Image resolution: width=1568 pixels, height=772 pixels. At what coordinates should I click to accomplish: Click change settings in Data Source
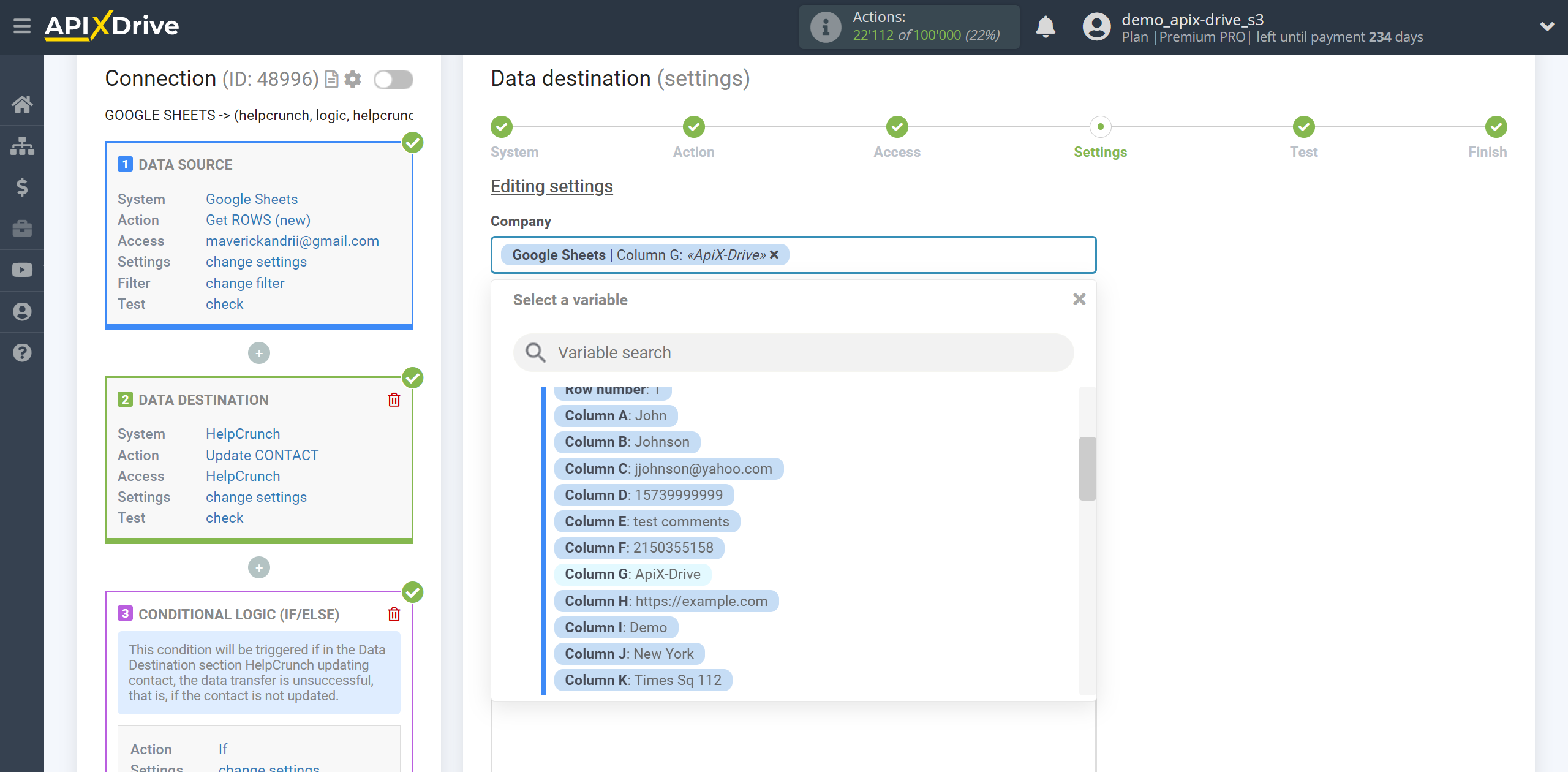tap(256, 262)
